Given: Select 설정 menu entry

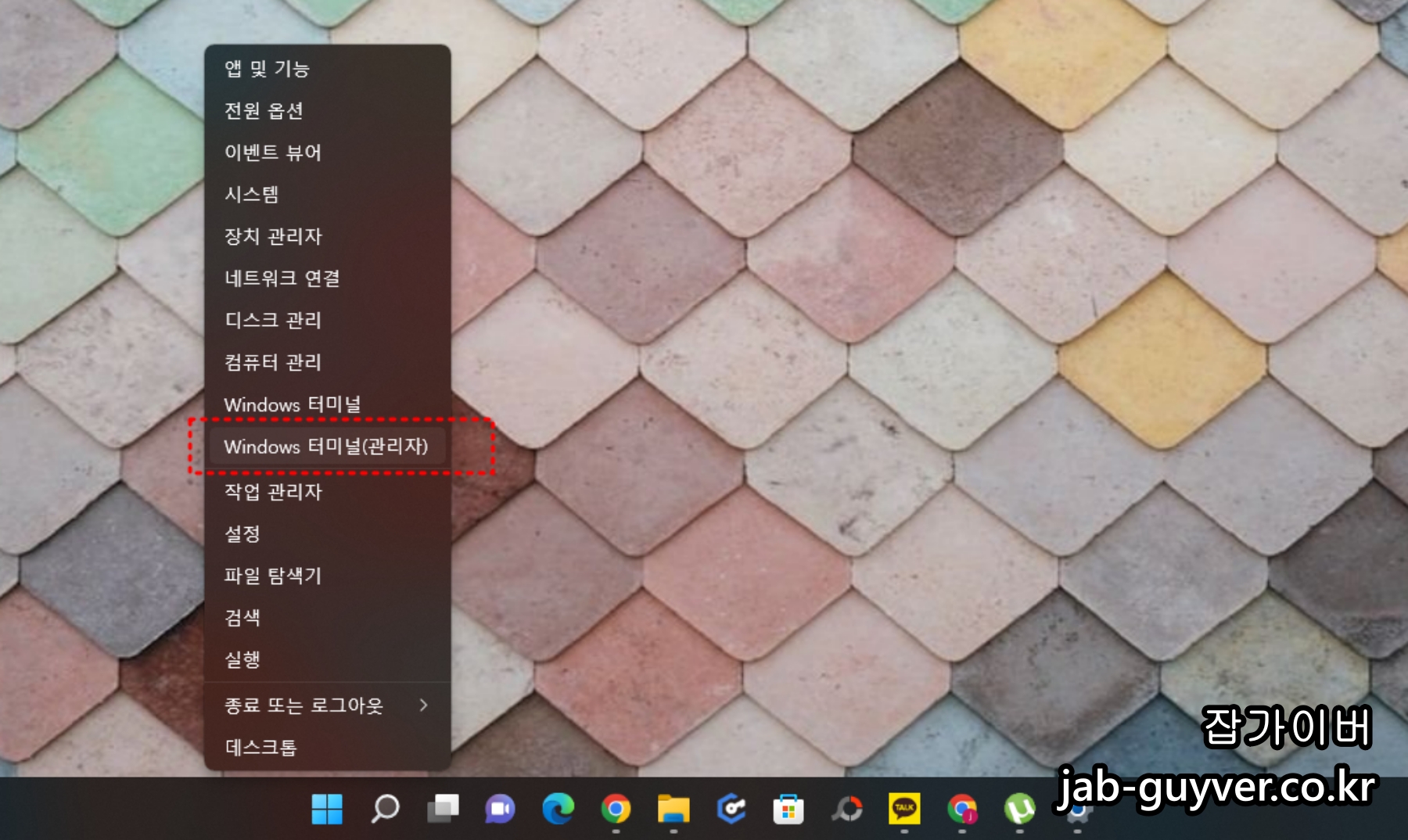Looking at the screenshot, I should pos(327,534).
